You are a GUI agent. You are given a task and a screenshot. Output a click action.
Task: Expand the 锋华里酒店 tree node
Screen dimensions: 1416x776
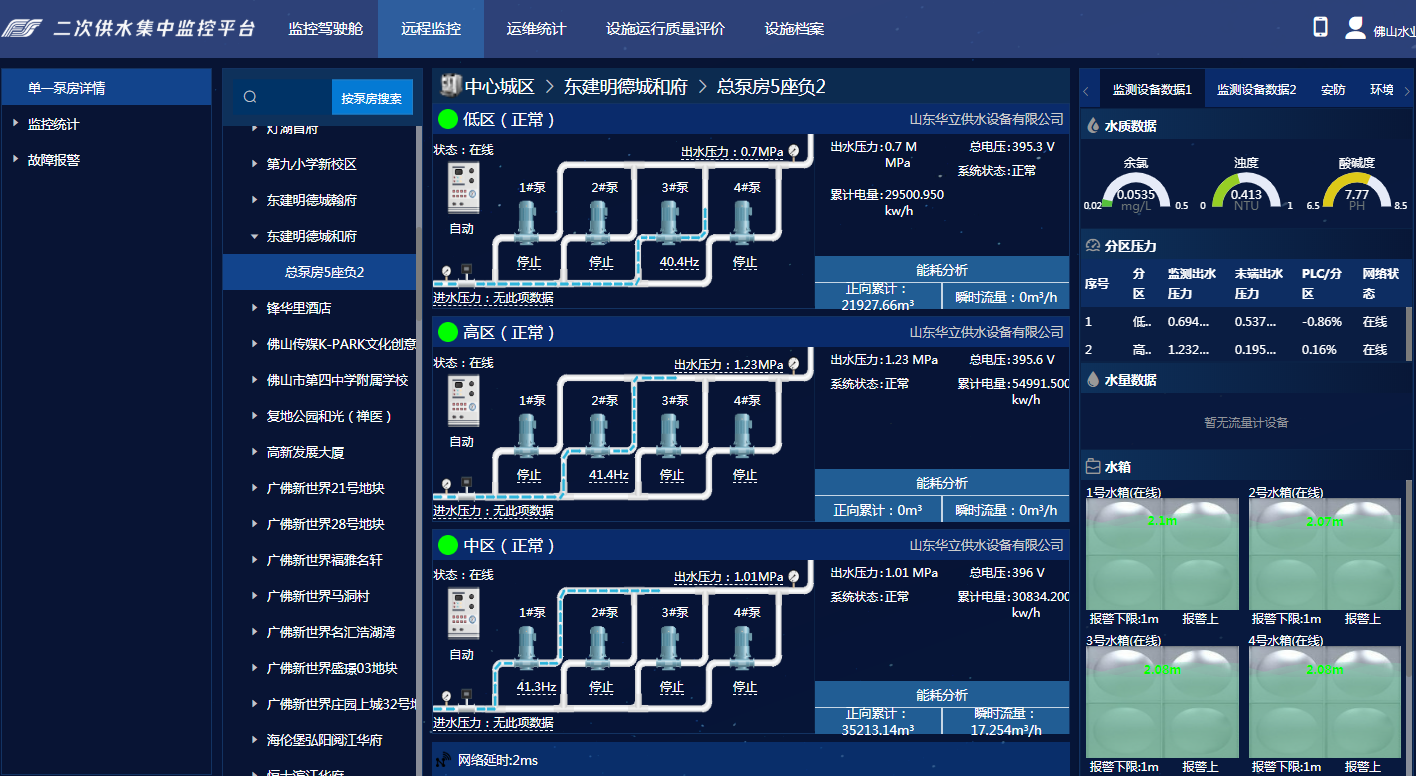254,309
